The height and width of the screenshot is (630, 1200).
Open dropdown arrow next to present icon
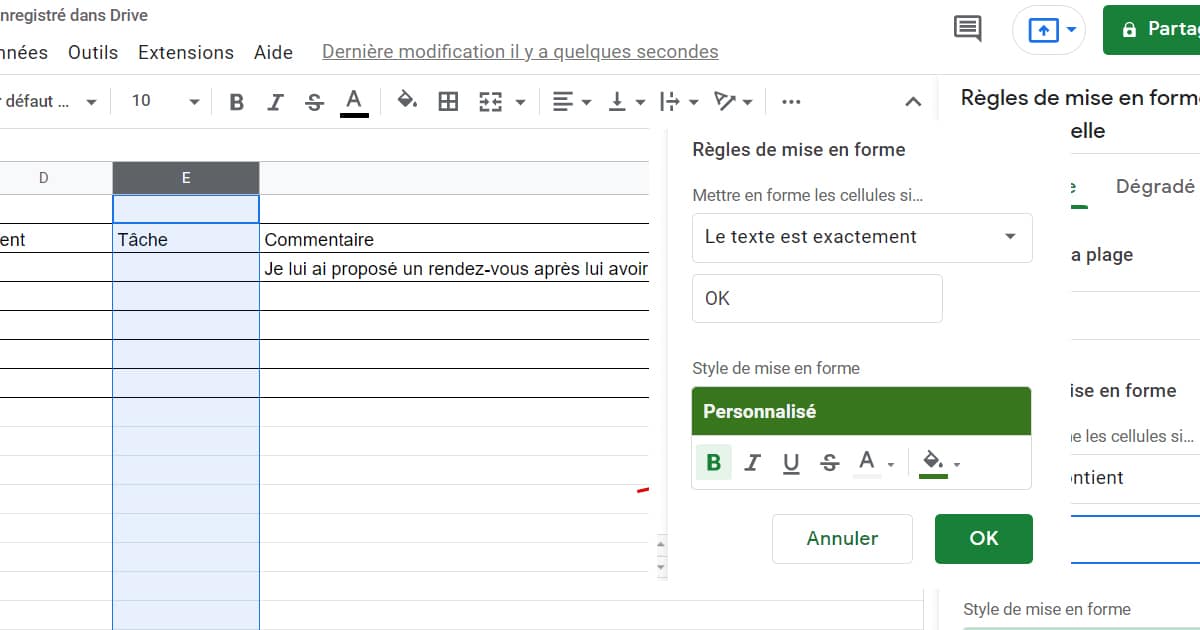pos(1072,30)
